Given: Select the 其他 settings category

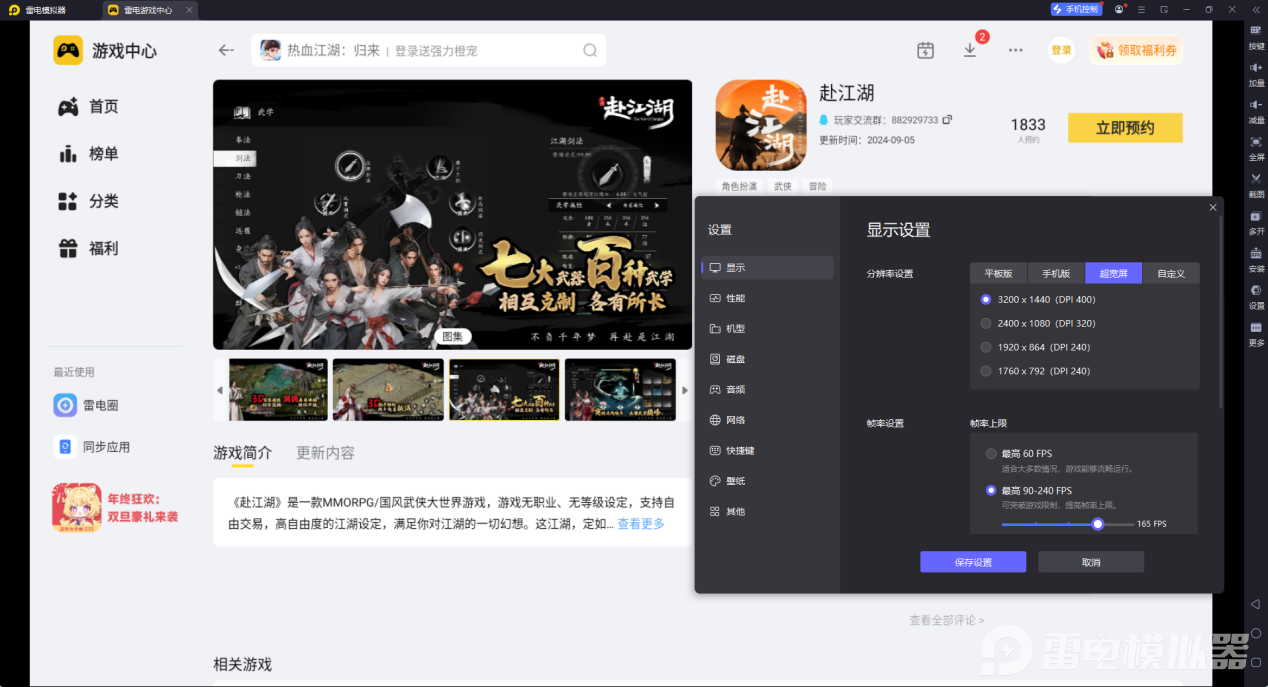Looking at the screenshot, I should 768,511.
